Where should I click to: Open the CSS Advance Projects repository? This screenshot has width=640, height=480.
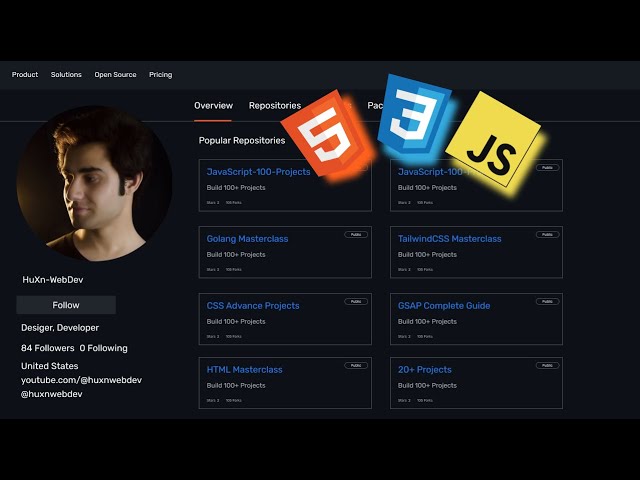point(253,306)
